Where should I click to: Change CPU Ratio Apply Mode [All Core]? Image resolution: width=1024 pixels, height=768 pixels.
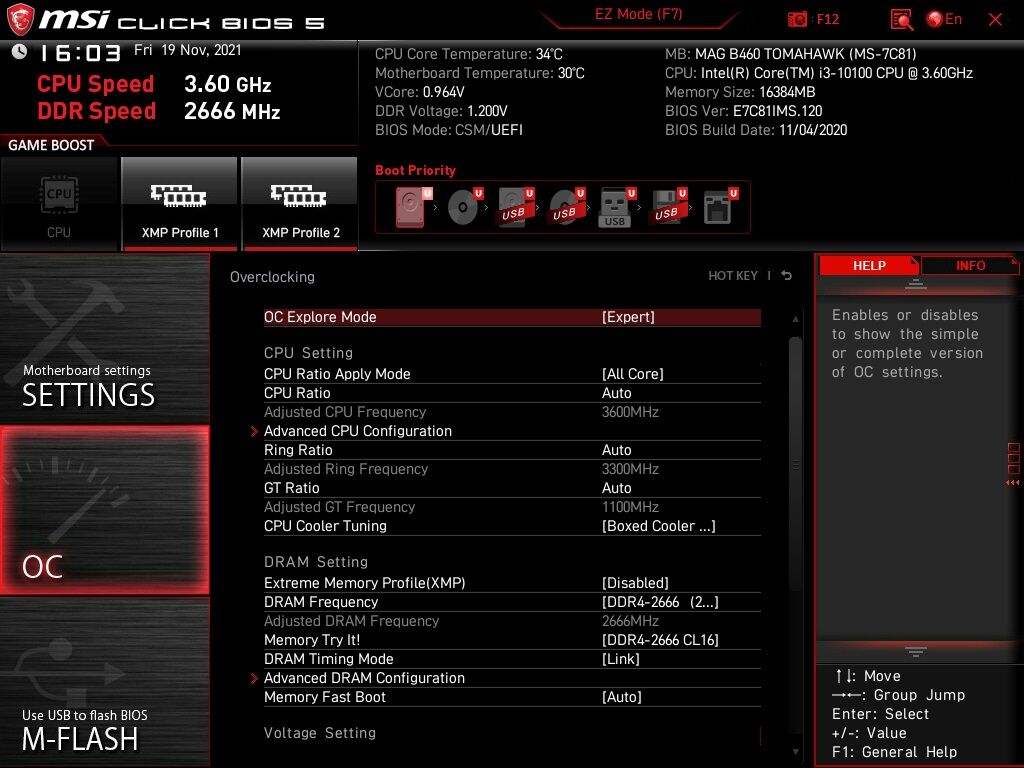click(632, 374)
